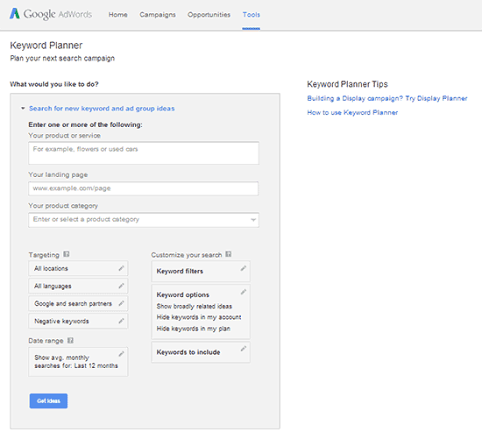This screenshot has height=432, width=482.
Task: Edit 'Keywords to include' pencil icon
Action: 244,349
